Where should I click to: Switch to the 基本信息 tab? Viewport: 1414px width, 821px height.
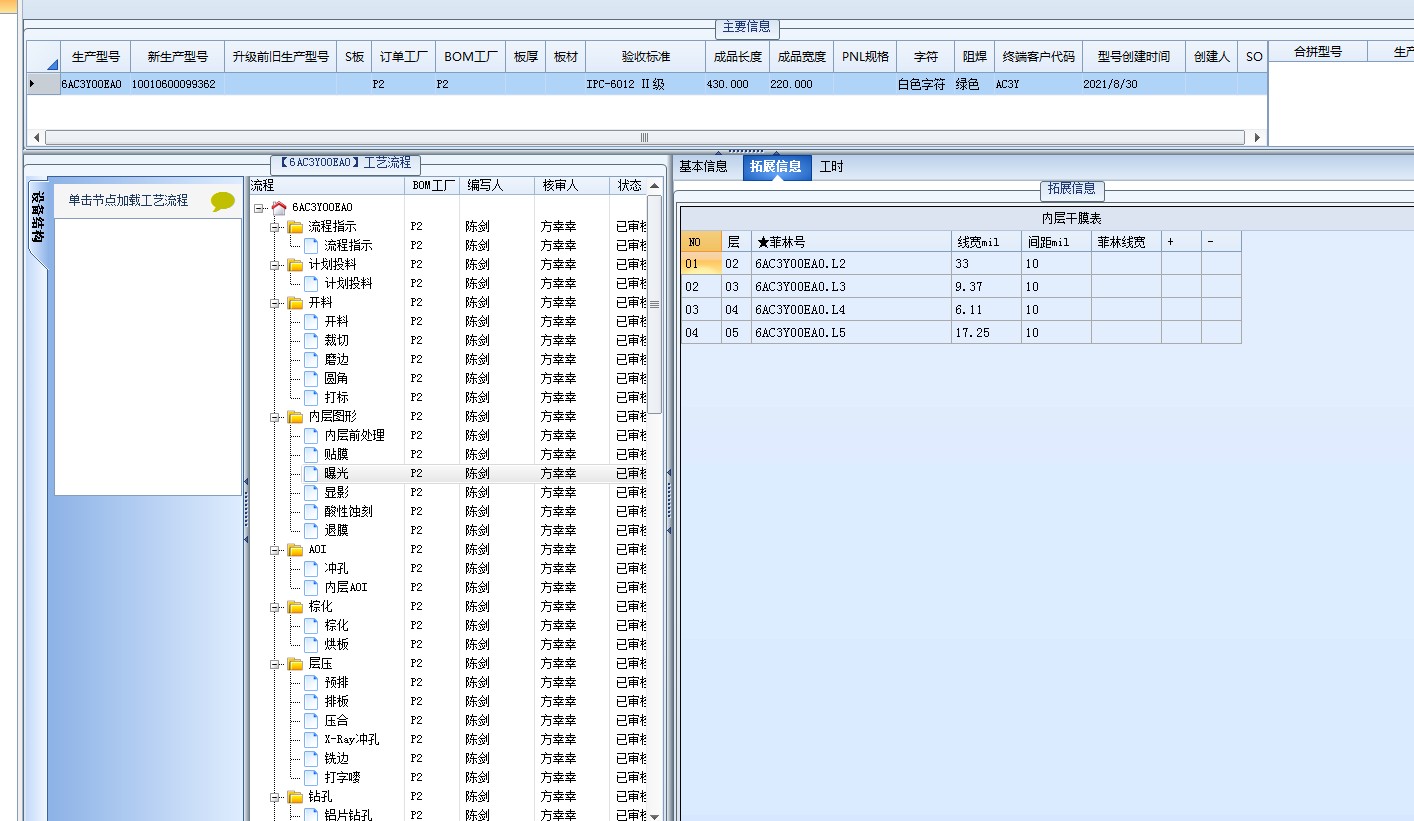[704, 166]
